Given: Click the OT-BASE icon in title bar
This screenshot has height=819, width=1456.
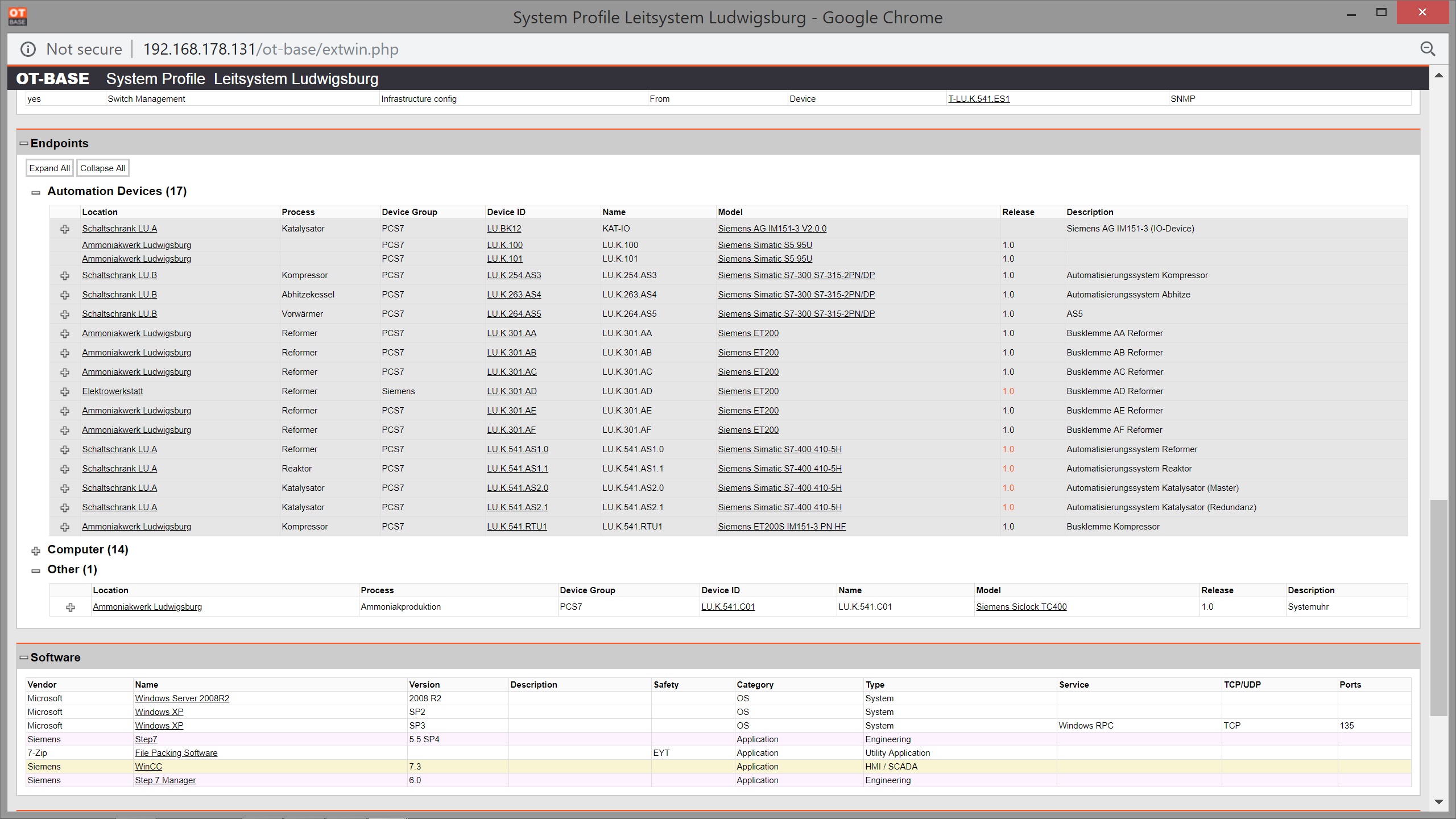Looking at the screenshot, I should 17,16.
